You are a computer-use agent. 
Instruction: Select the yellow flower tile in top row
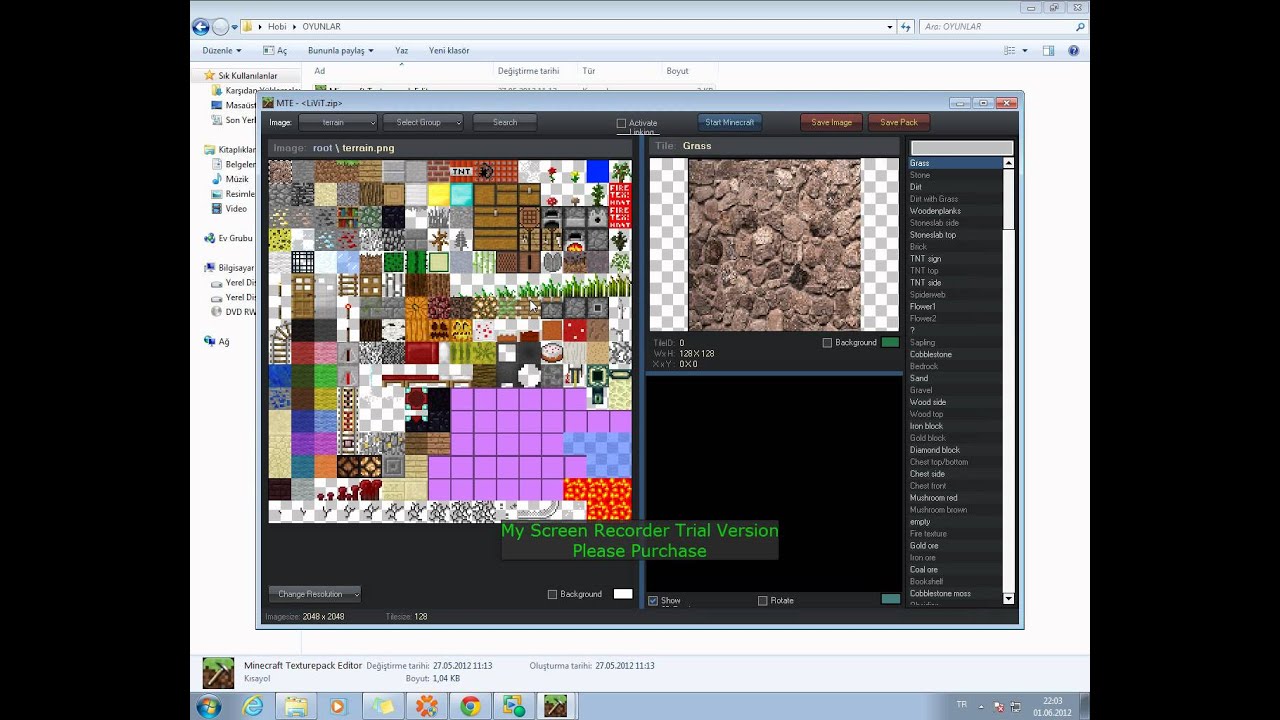(x=575, y=171)
